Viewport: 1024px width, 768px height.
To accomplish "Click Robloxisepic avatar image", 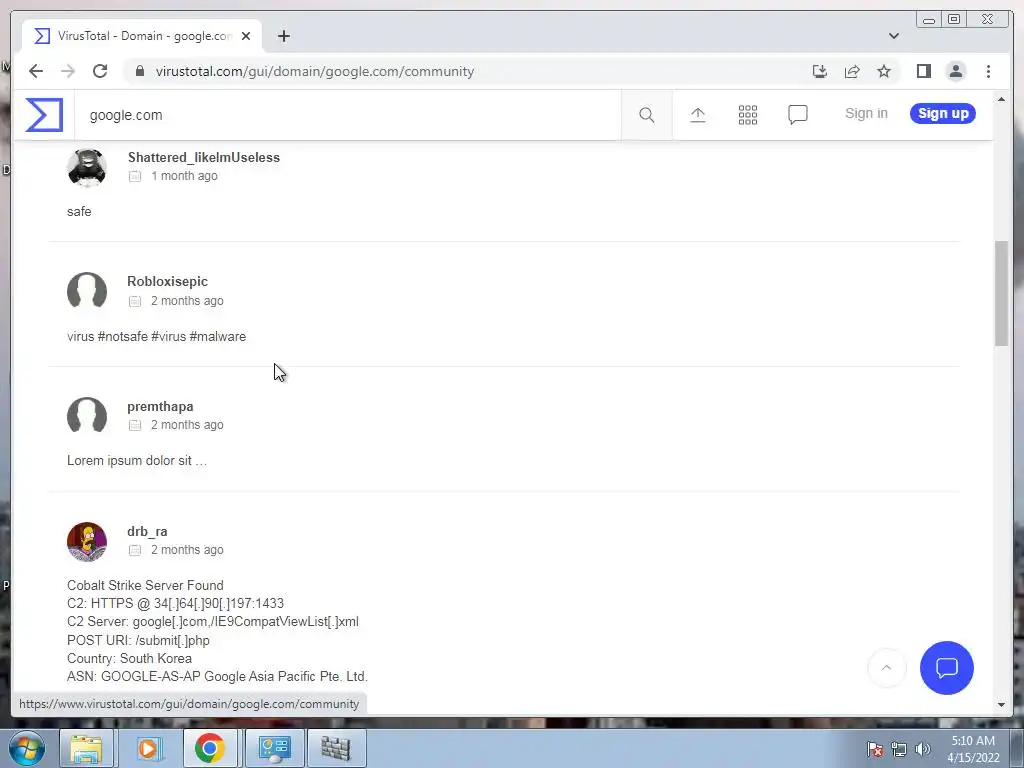I will [87, 291].
